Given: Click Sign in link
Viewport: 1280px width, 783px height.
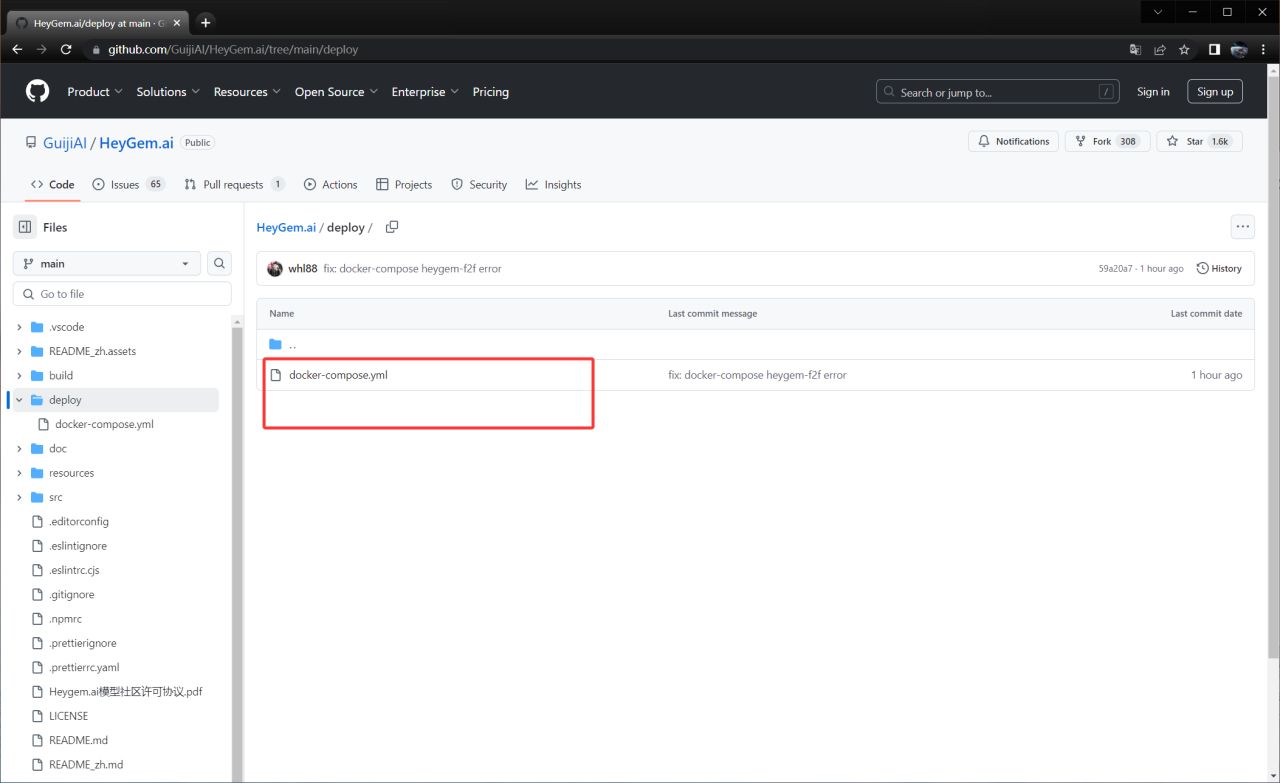Looking at the screenshot, I should 1153,91.
